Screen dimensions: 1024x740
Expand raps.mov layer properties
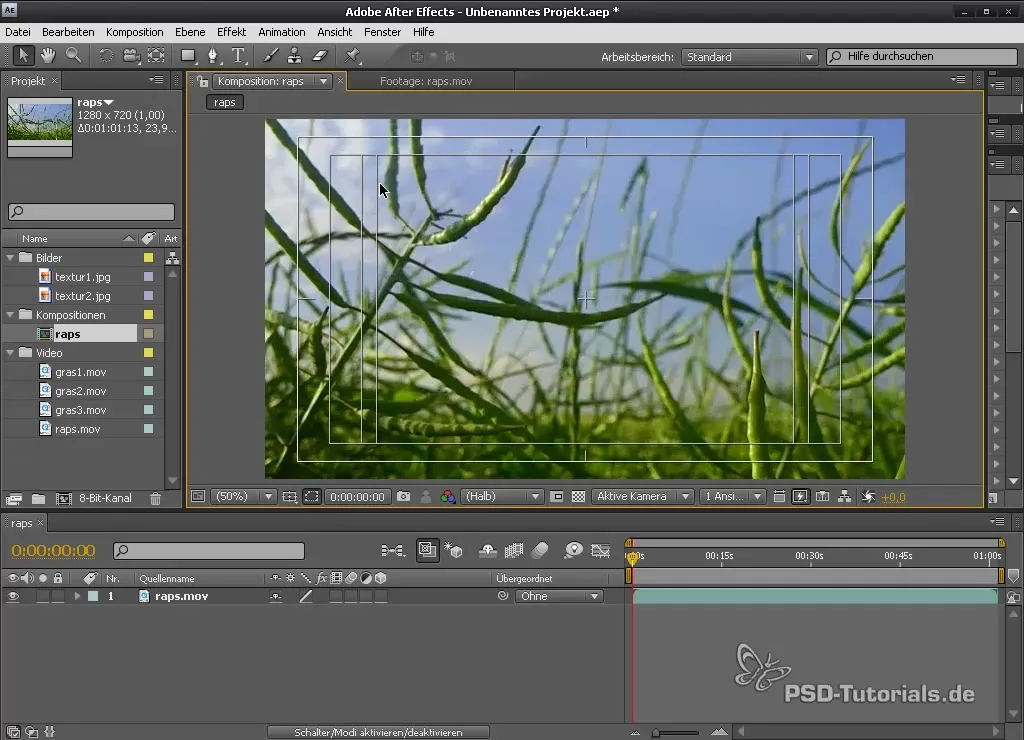point(77,596)
